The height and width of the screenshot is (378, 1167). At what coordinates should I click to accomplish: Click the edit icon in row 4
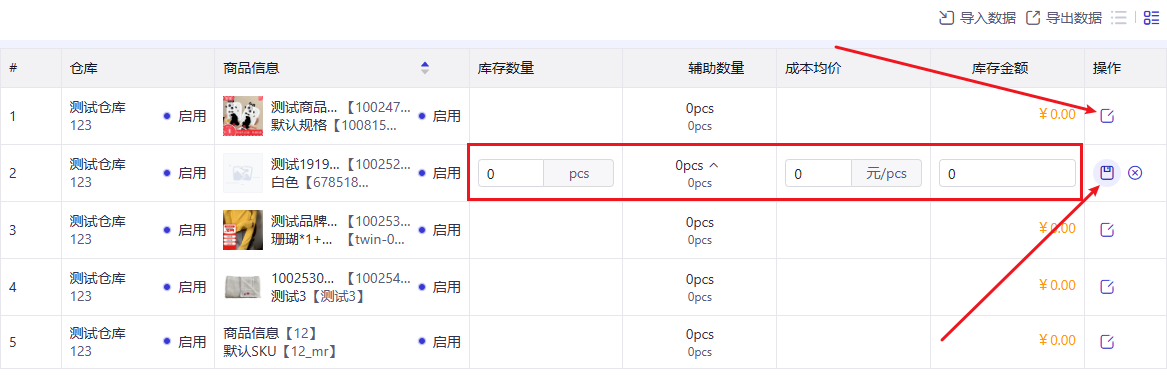(x=1107, y=286)
